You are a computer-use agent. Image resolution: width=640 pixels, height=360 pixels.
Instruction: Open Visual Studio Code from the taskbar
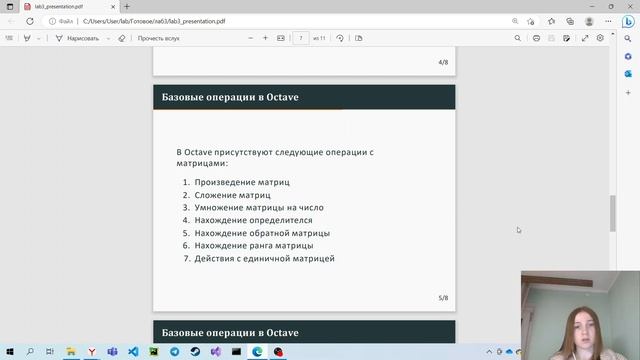[x=133, y=351]
